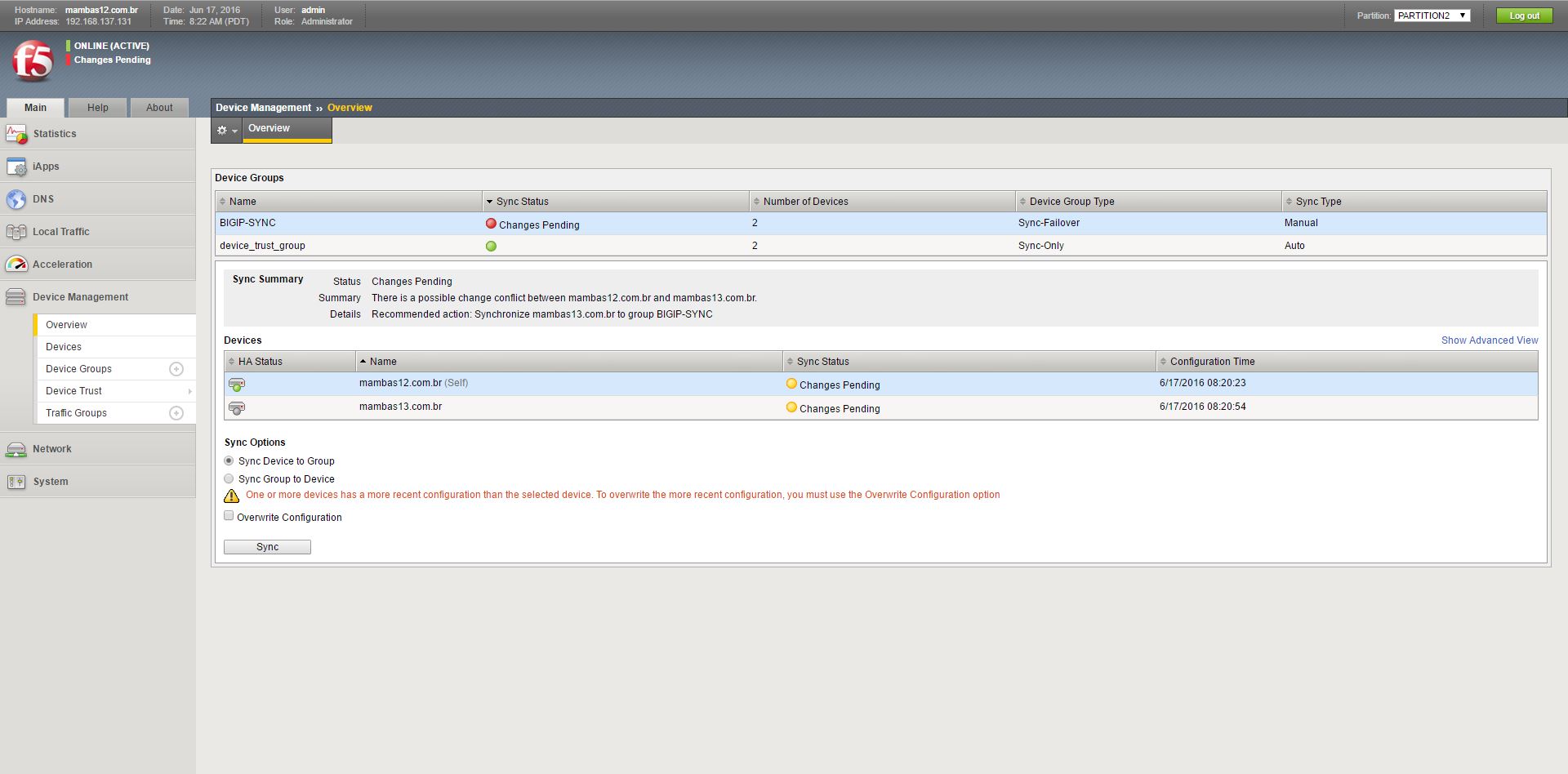This screenshot has width=1568, height=774.
Task: Expand the Device Trust submenu arrow
Action: point(189,391)
